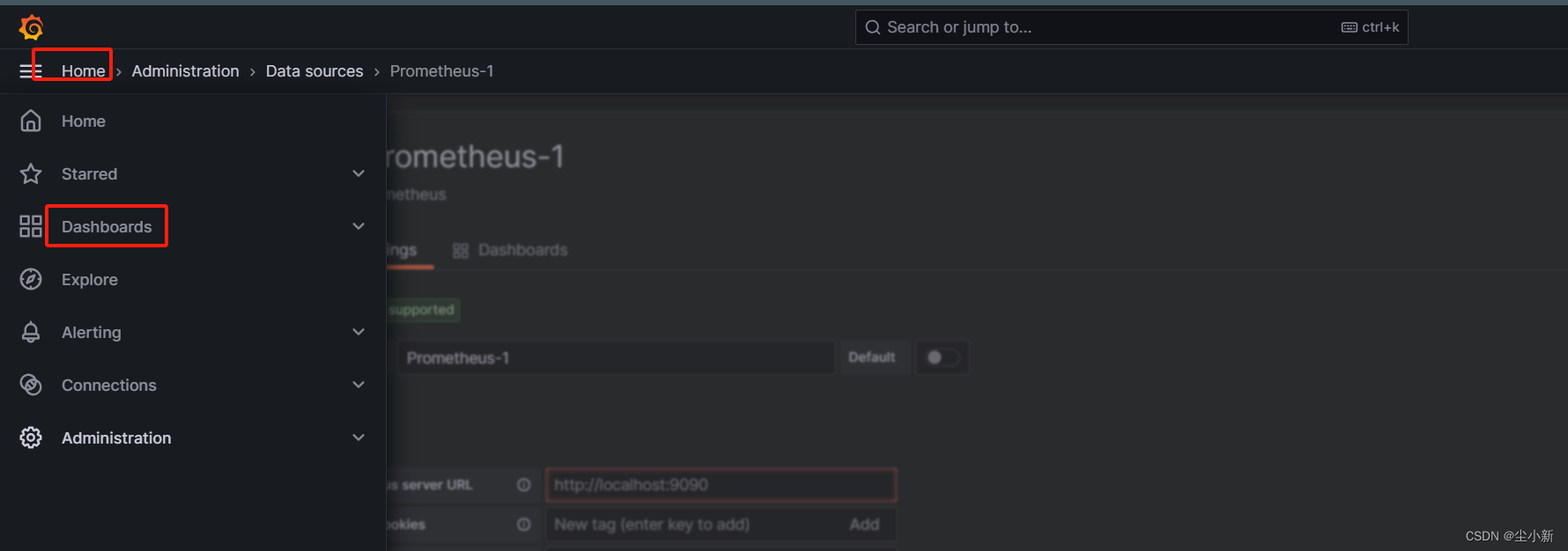The width and height of the screenshot is (1568, 551).
Task: Open Alerting in the sidebar menu
Action: click(92, 333)
